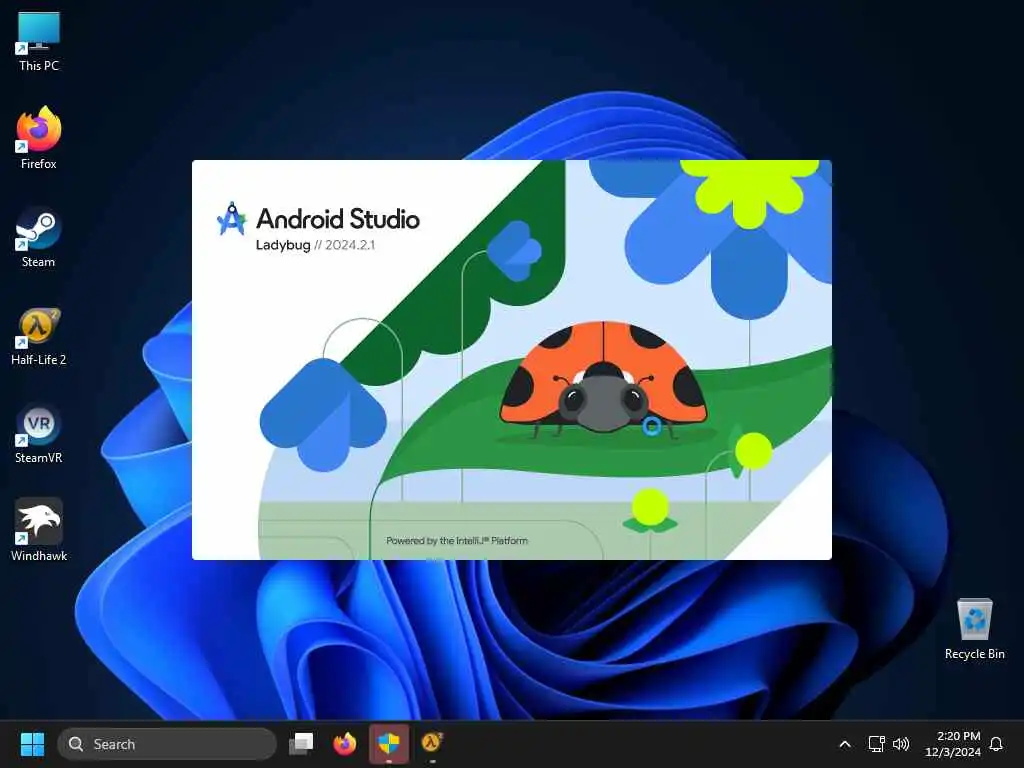Select the Half-Life 2 desktop icon
The width and height of the screenshot is (1024, 768).
tap(39, 336)
